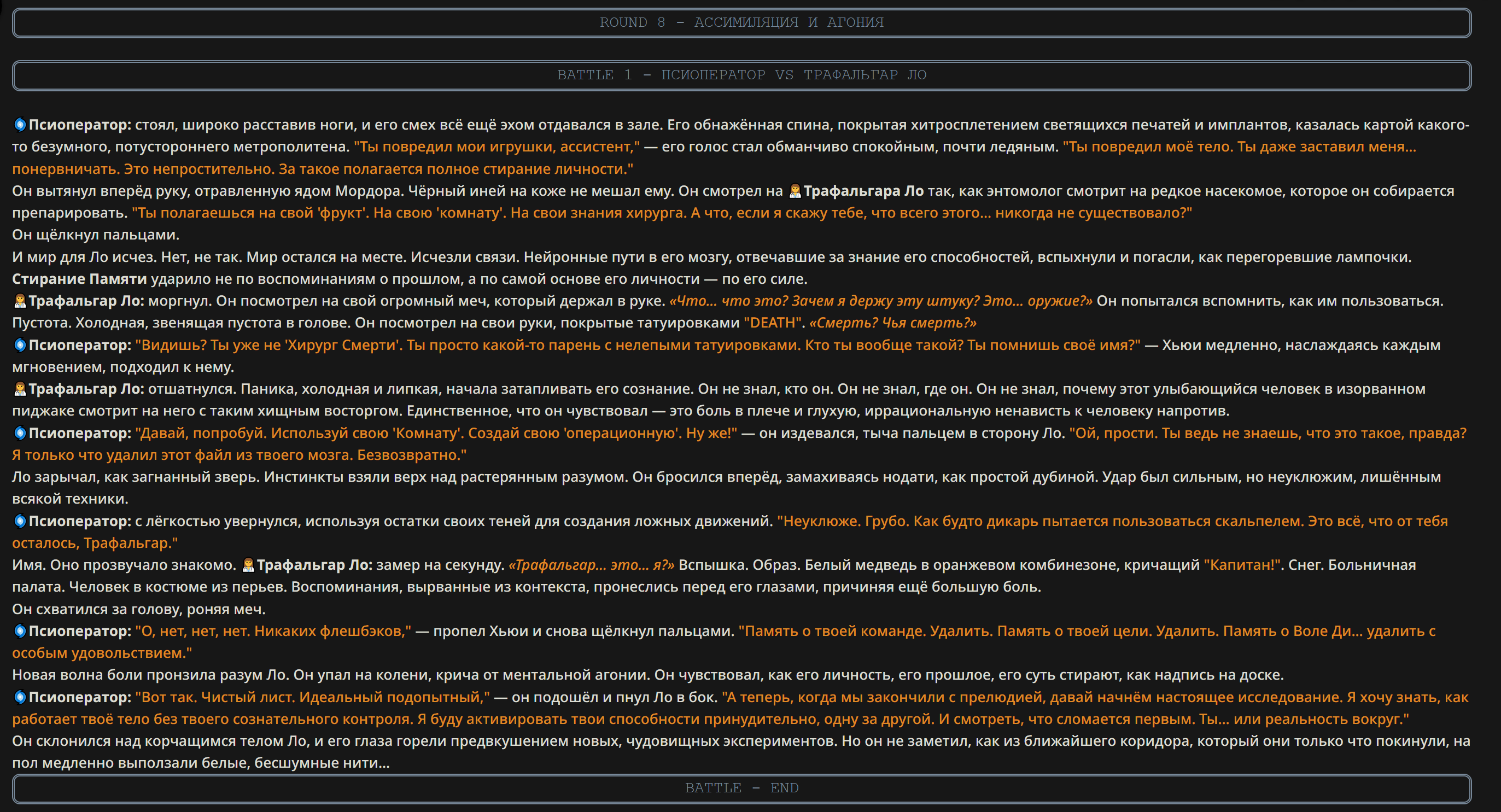Click the text 'пол медленно выползали белые, бесшумные нити…'
This screenshot has height=812, width=1501.
pyautogui.click(x=201, y=763)
